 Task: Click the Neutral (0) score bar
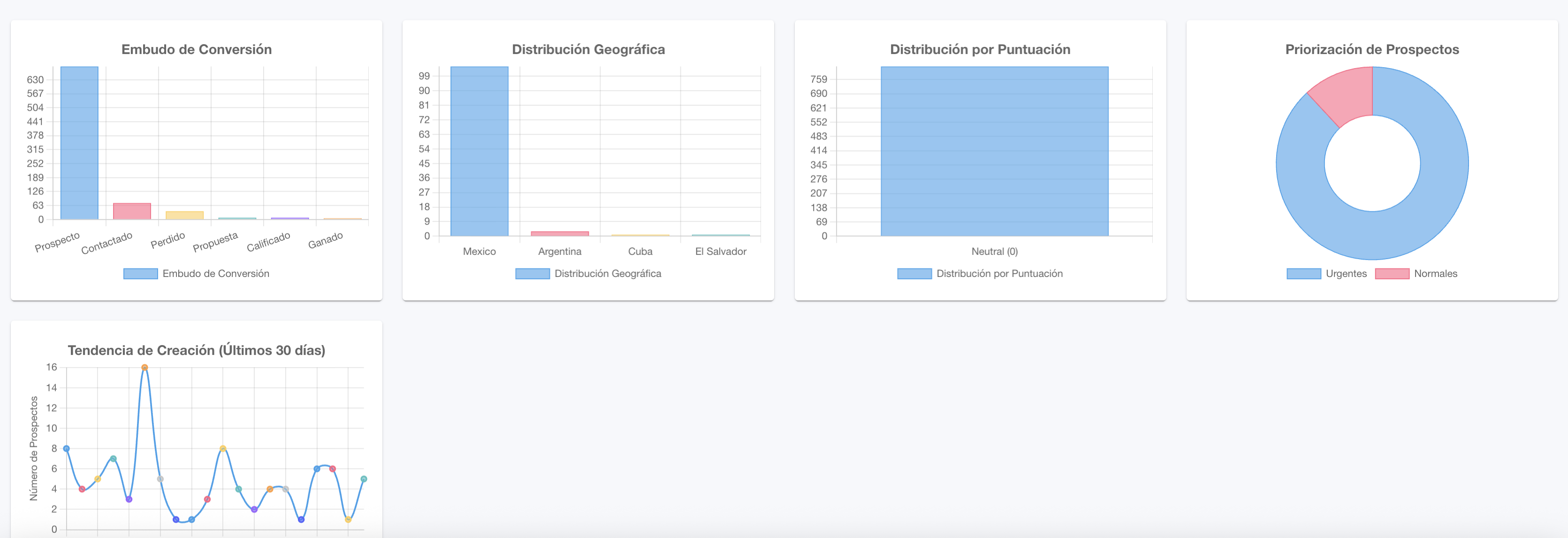994,151
